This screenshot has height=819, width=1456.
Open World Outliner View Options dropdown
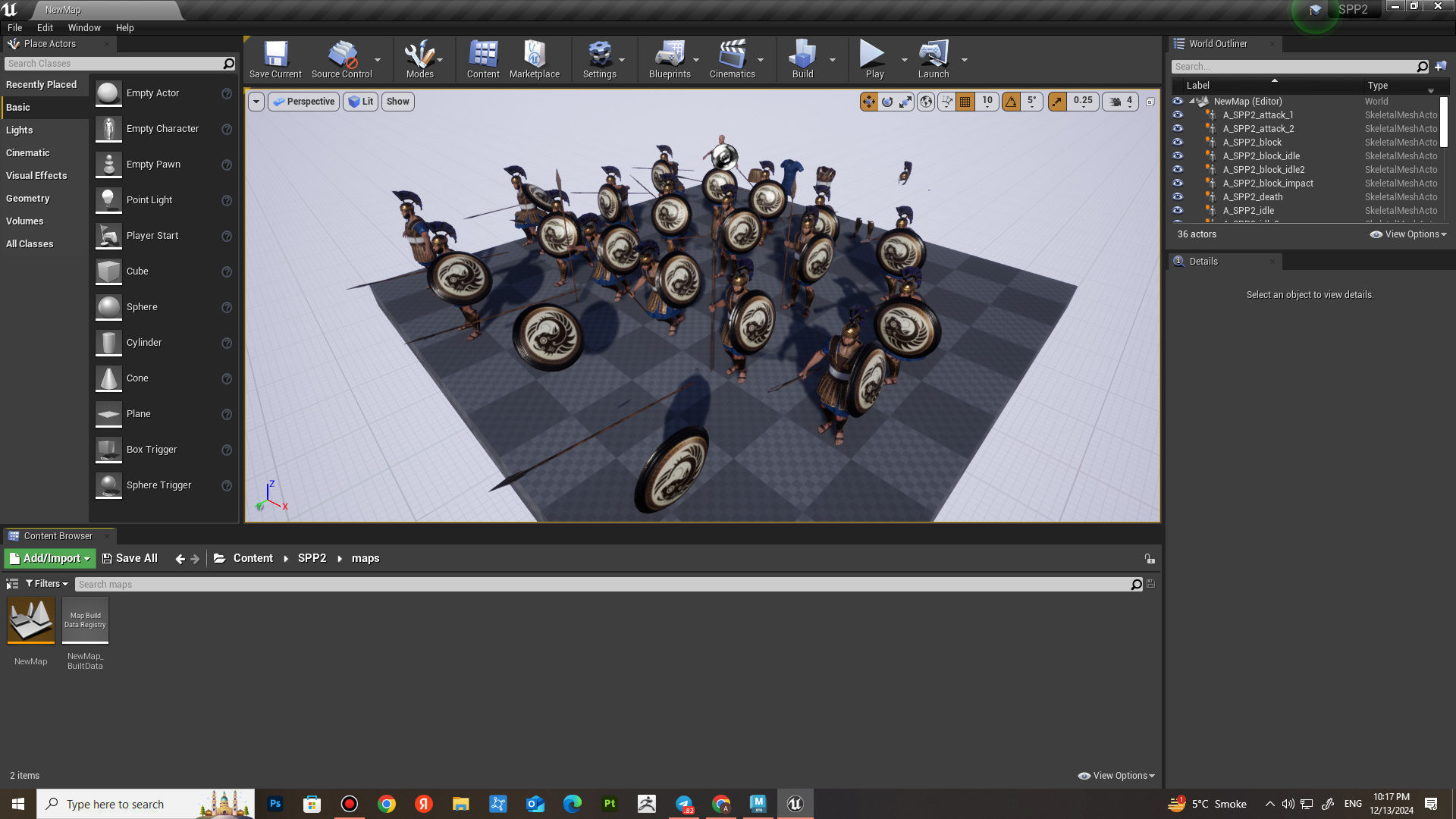click(1409, 234)
